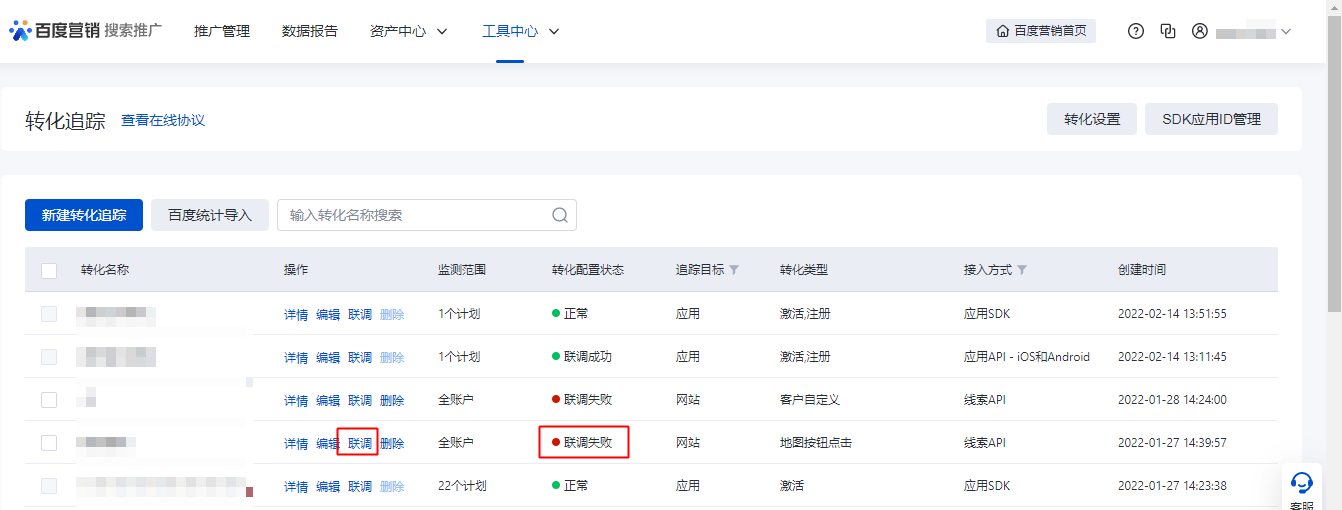Click the 百度营销首页 home button

[1041, 31]
